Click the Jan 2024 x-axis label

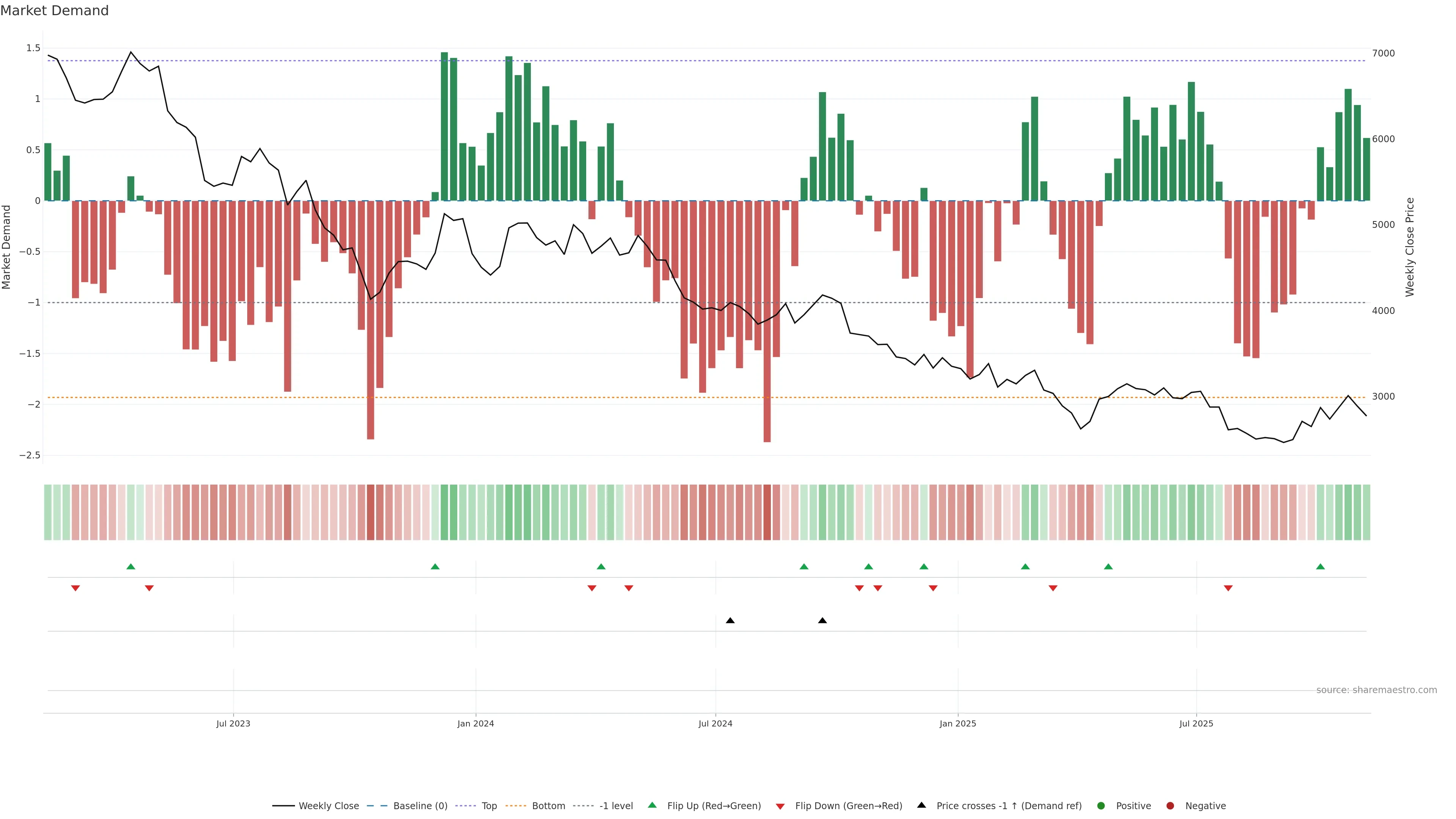point(475,723)
